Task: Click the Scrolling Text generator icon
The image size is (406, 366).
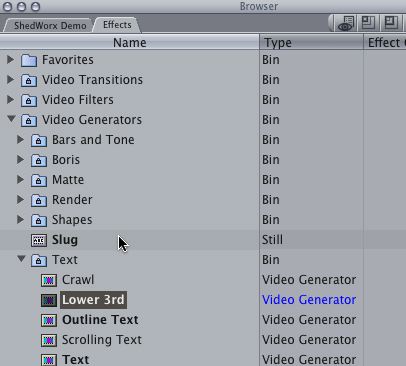Action: (x=49, y=340)
